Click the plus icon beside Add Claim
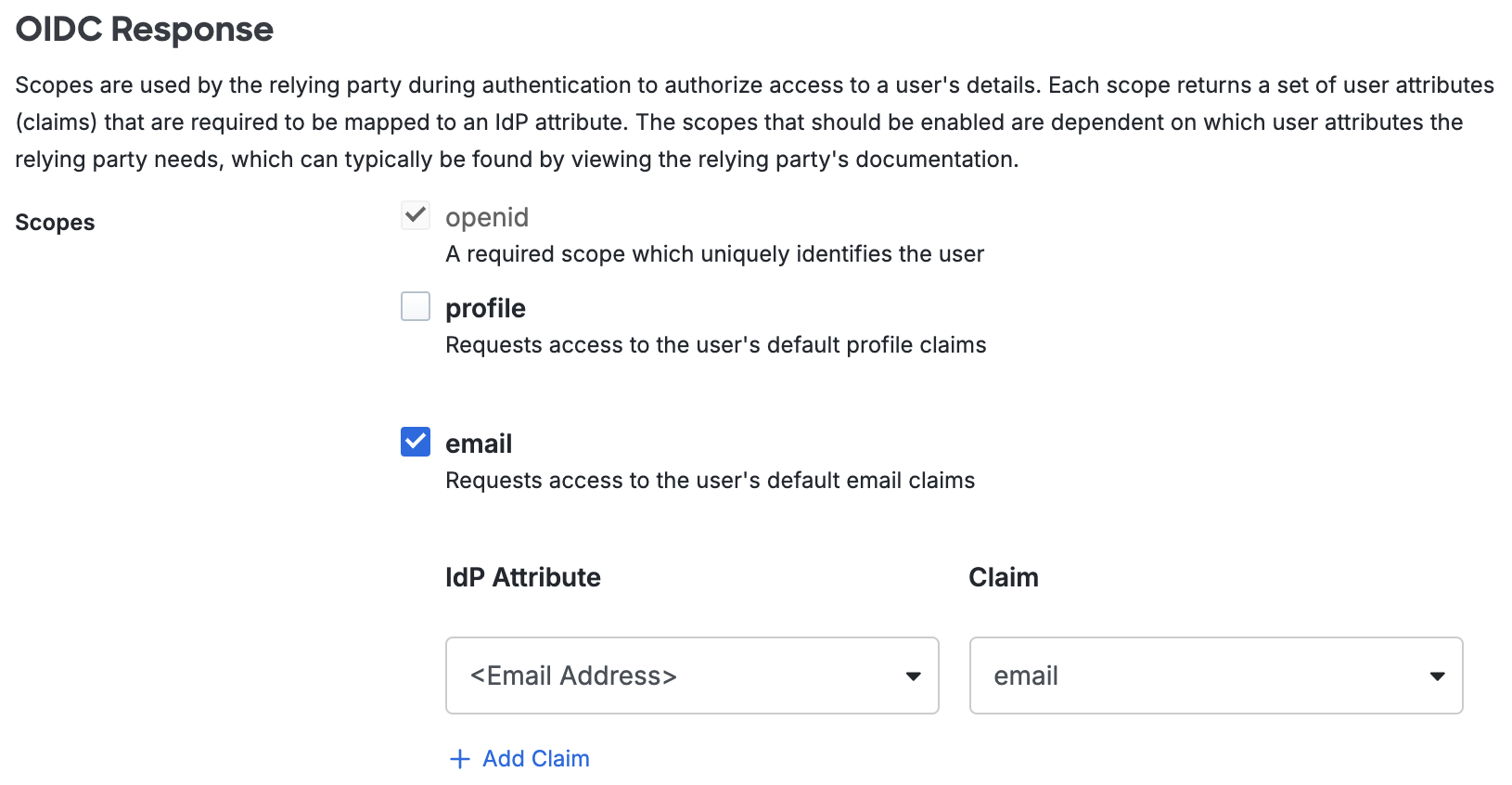 [459, 759]
